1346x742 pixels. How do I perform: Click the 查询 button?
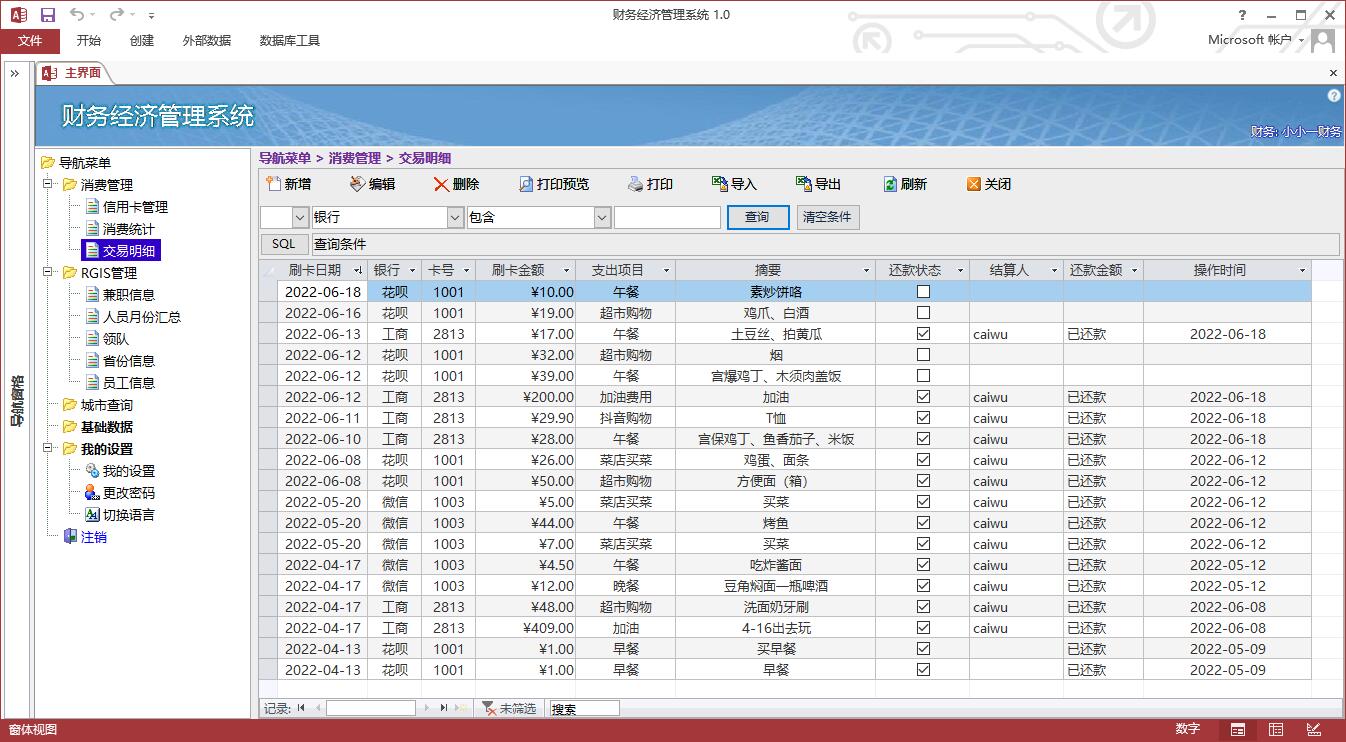(x=757, y=217)
